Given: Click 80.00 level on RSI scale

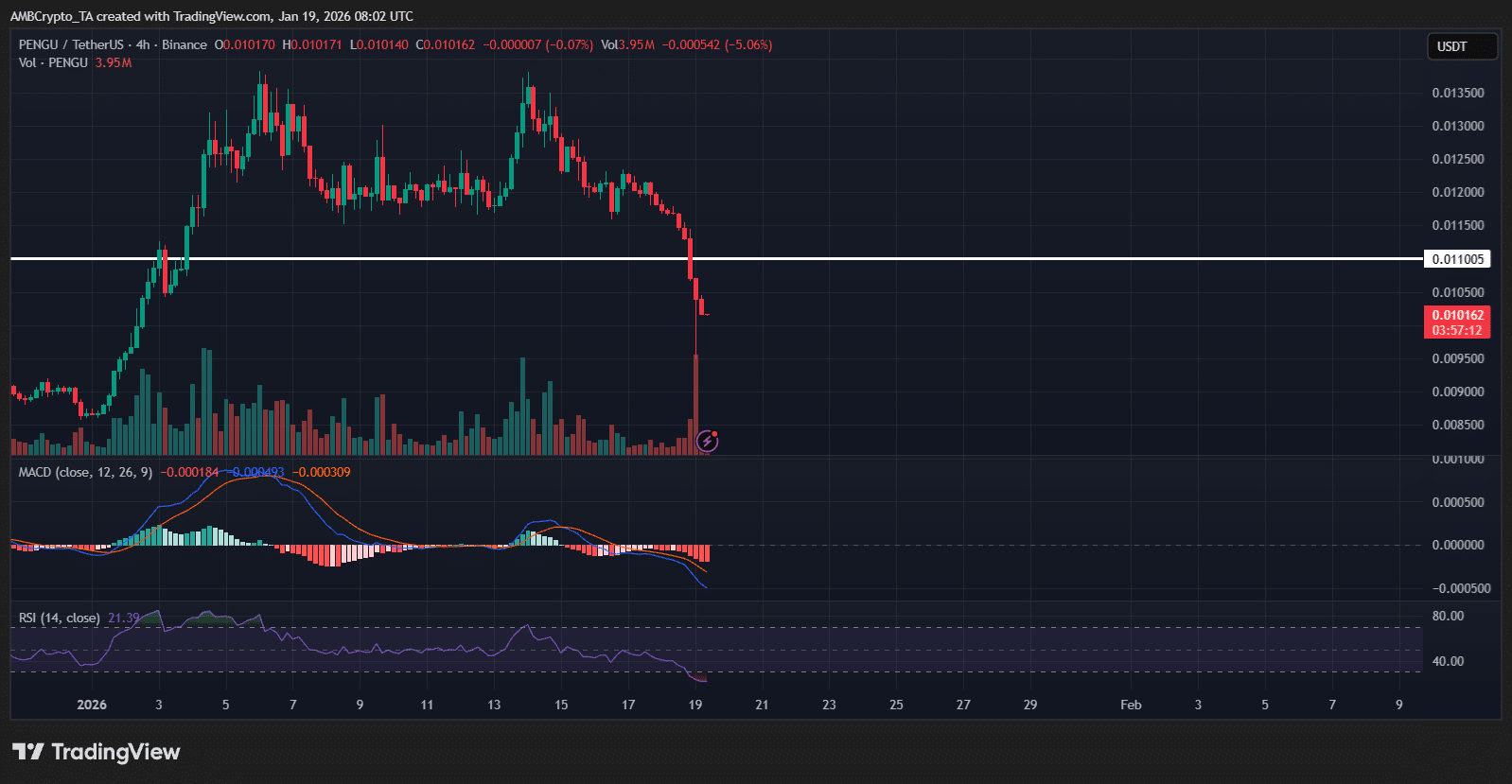Looking at the screenshot, I should point(1448,616).
